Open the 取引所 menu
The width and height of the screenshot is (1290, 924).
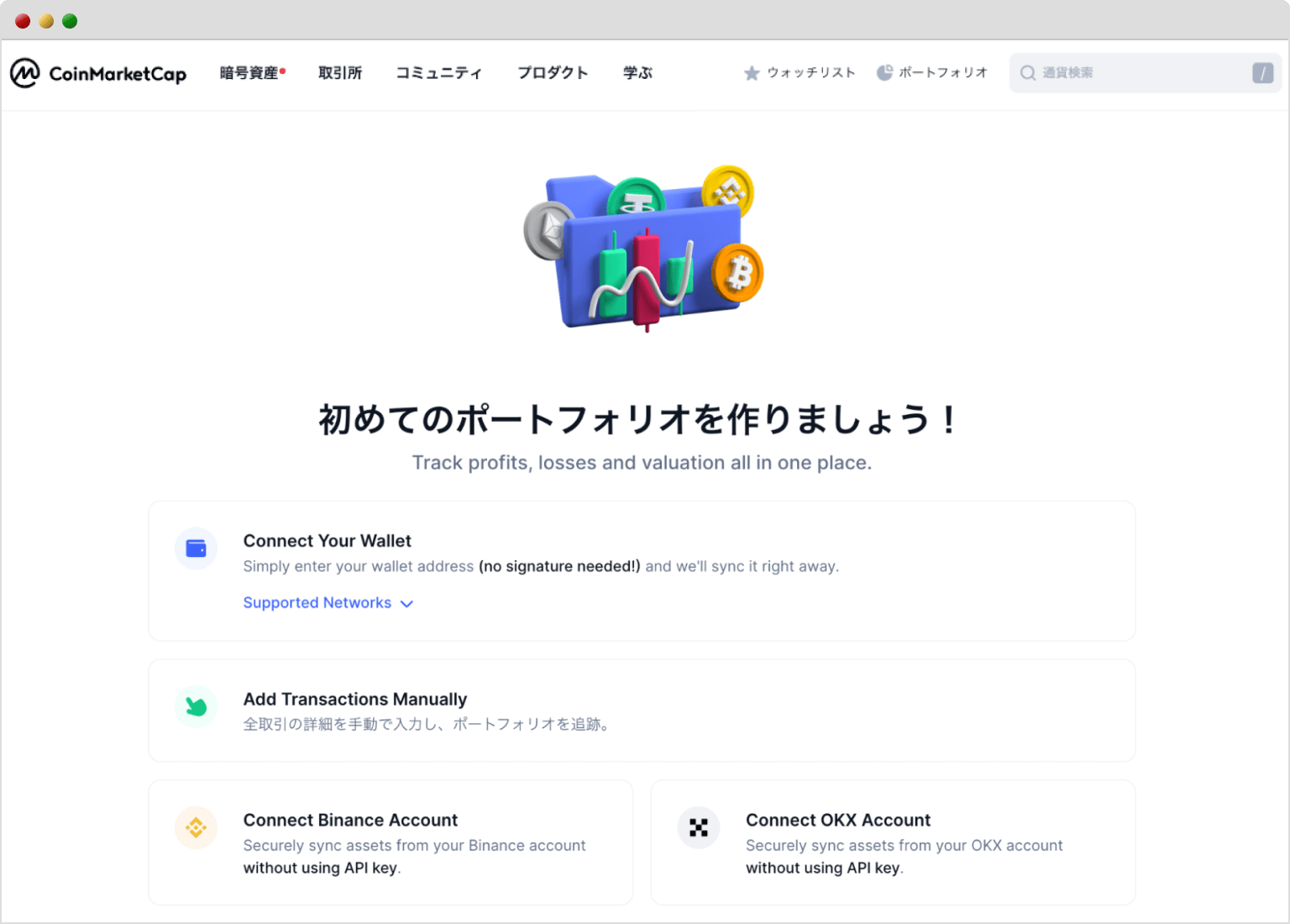(340, 73)
